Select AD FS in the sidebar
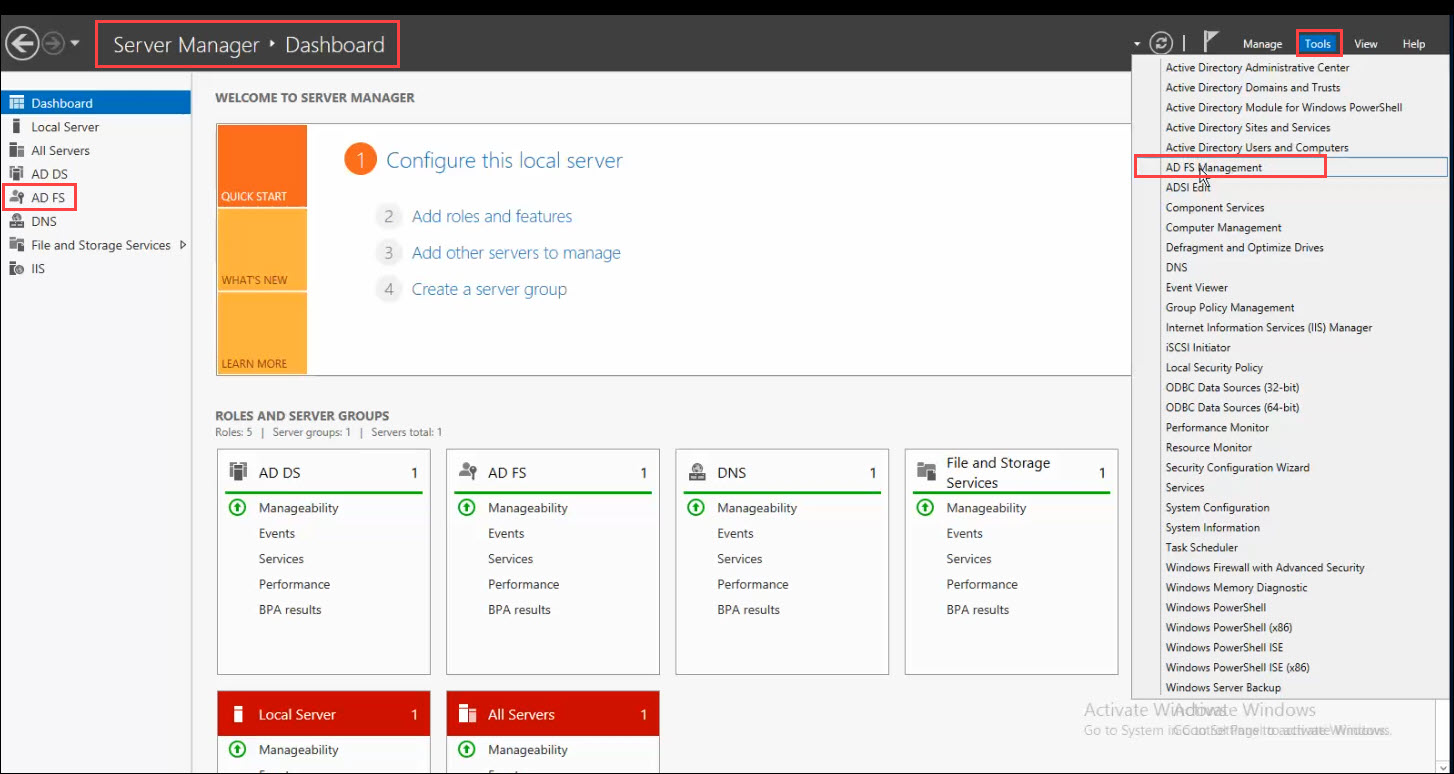Viewport: 1454px width, 774px height. [x=96, y=198]
